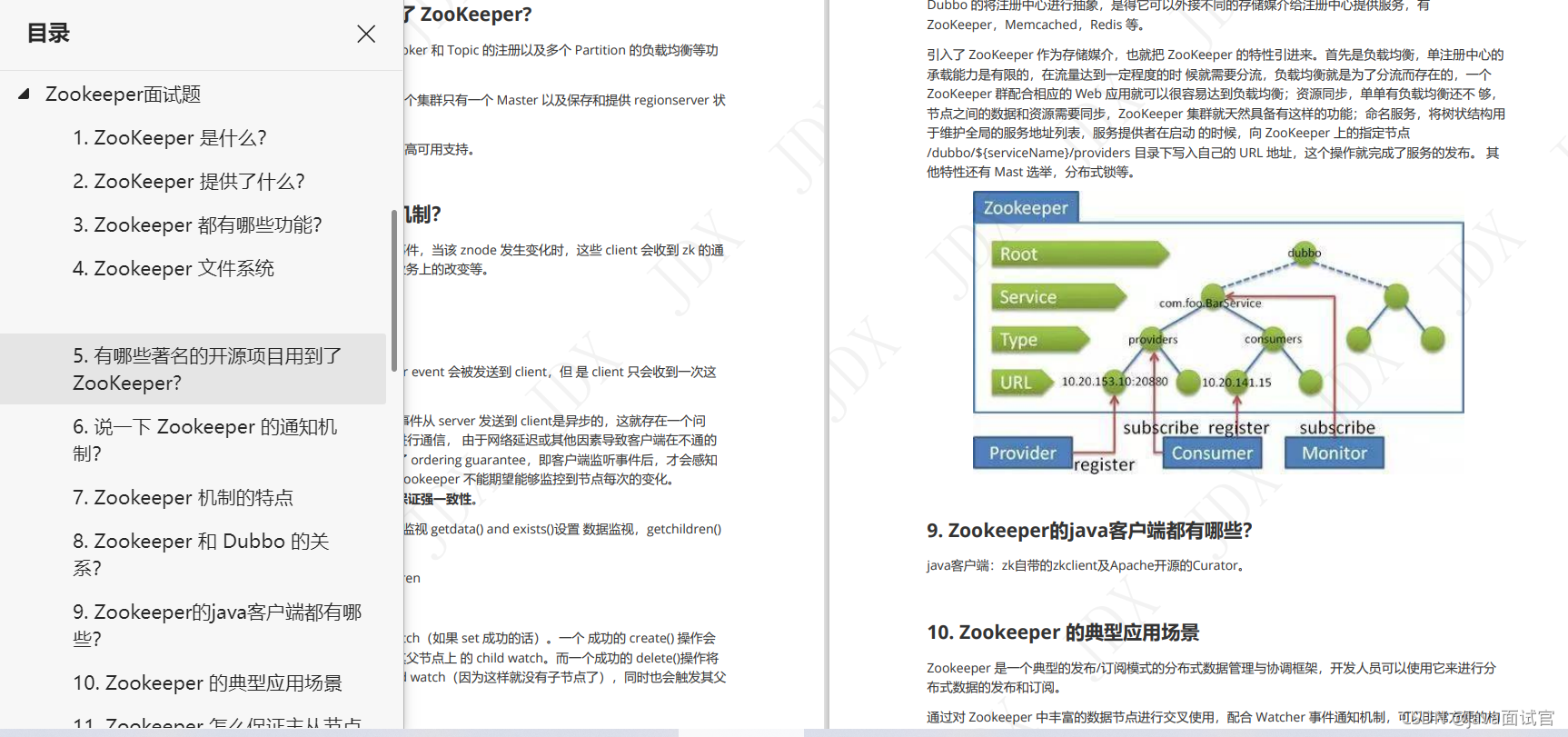
Task: Open '7. Zookeeper 机制的特点' entry
Action: (x=184, y=498)
